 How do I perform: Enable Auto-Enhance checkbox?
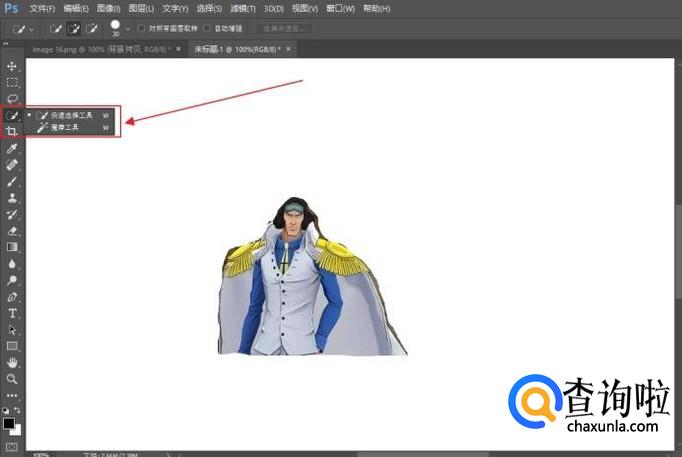207,28
